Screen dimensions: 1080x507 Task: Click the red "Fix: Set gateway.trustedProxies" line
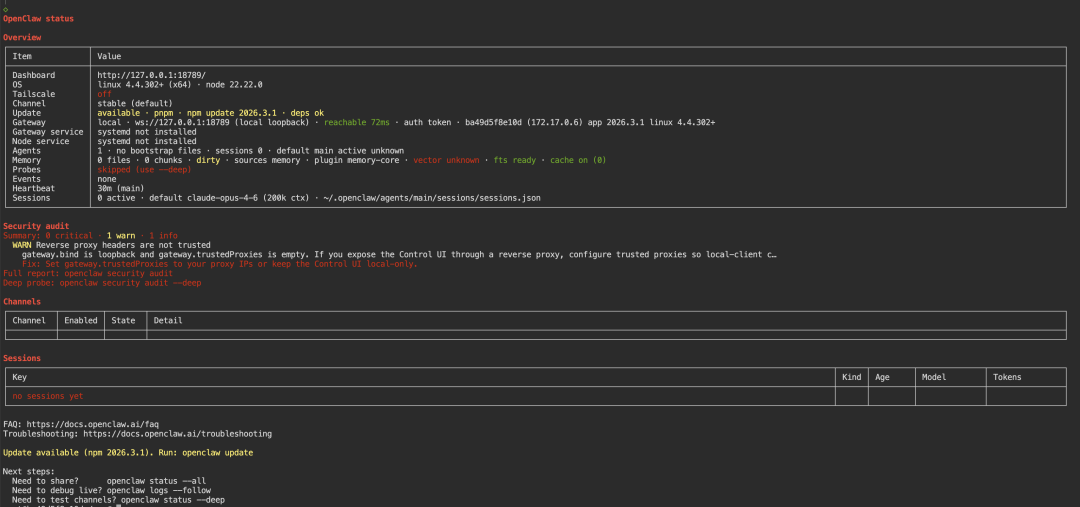[220, 264]
